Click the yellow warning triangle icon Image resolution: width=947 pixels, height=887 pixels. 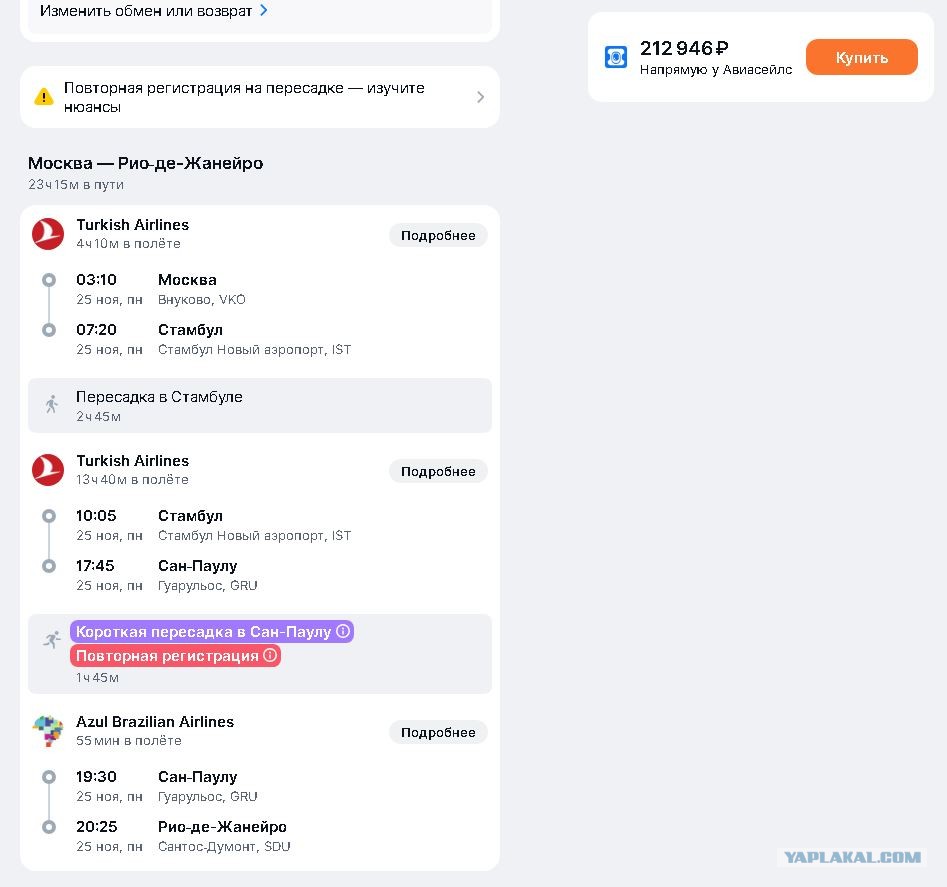43,97
